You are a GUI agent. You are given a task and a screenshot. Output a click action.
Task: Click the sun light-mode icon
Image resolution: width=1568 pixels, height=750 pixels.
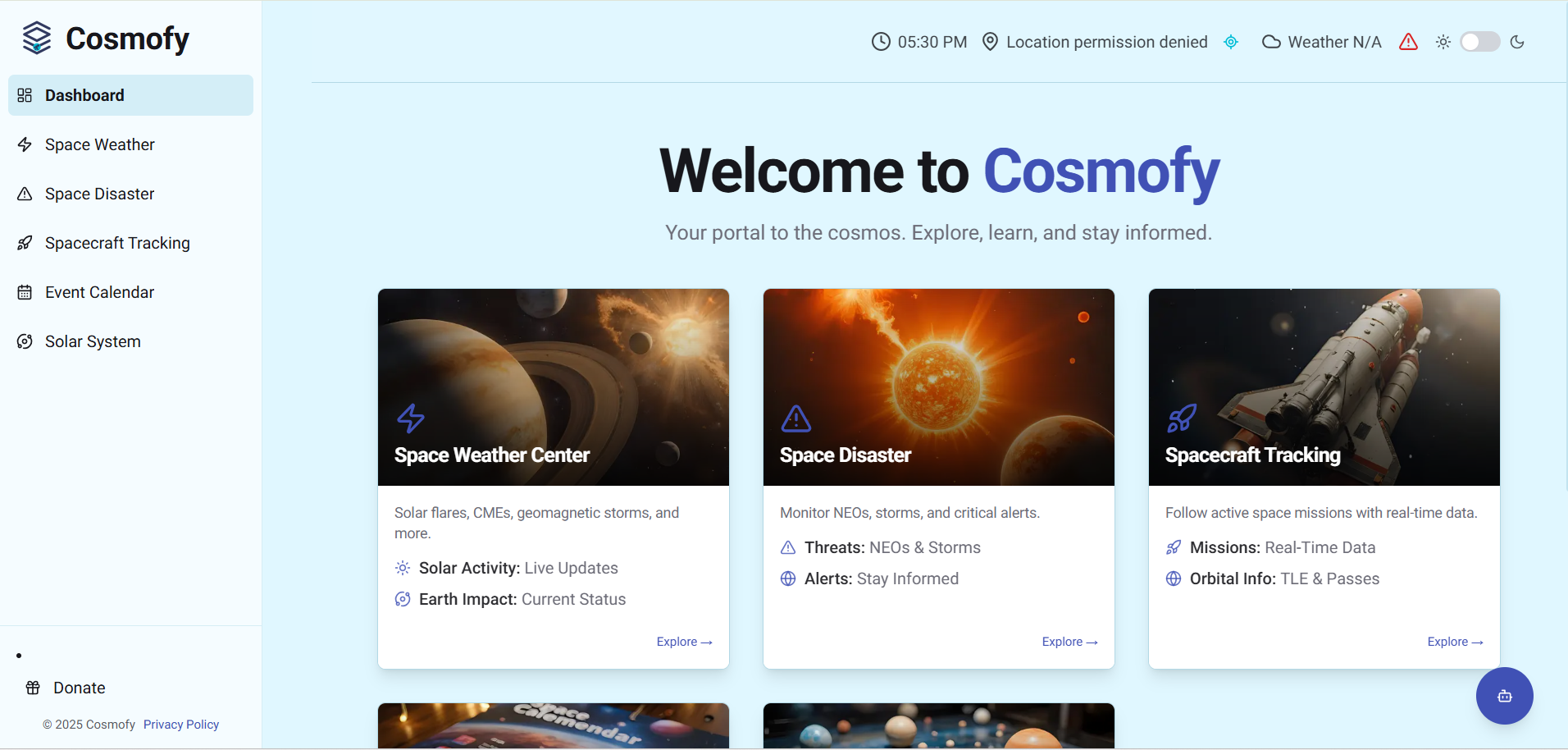[1443, 42]
